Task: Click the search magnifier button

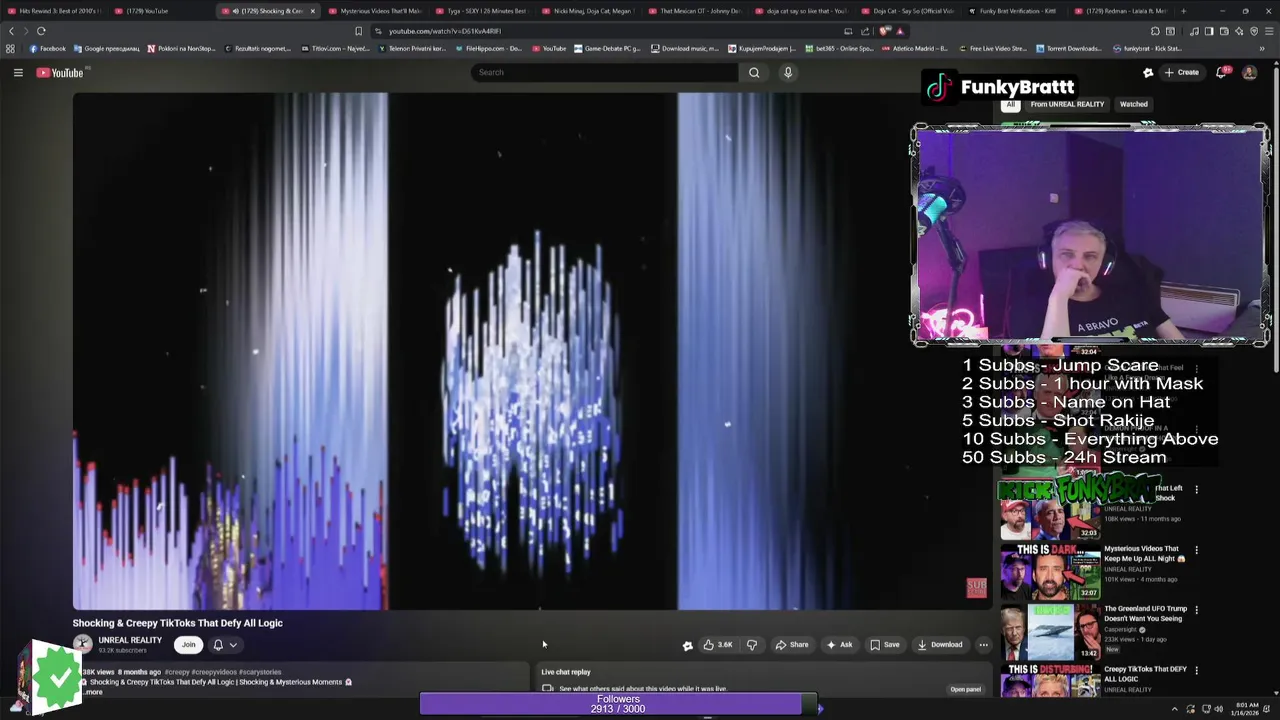Action: pyautogui.click(x=754, y=72)
